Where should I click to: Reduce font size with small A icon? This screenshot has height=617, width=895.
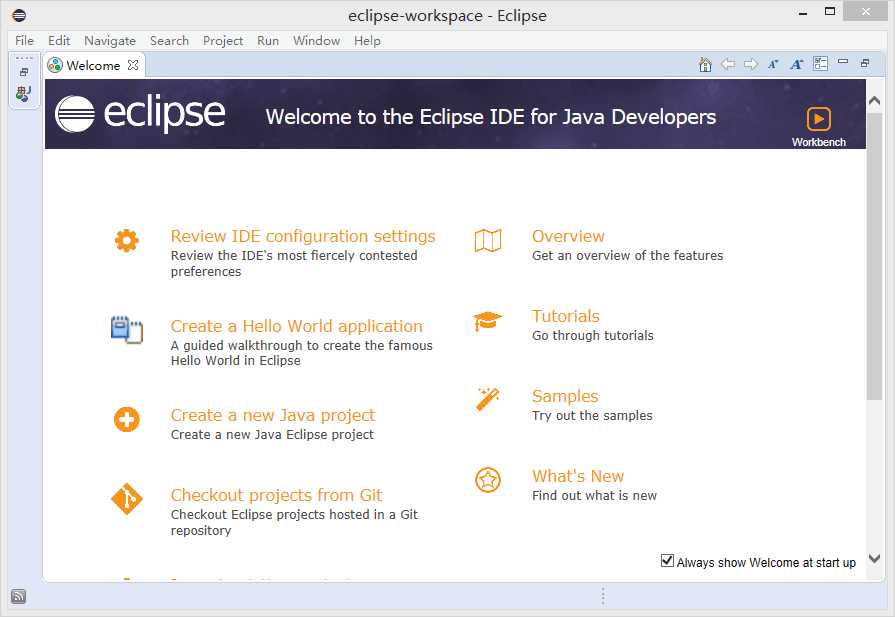tap(773, 64)
